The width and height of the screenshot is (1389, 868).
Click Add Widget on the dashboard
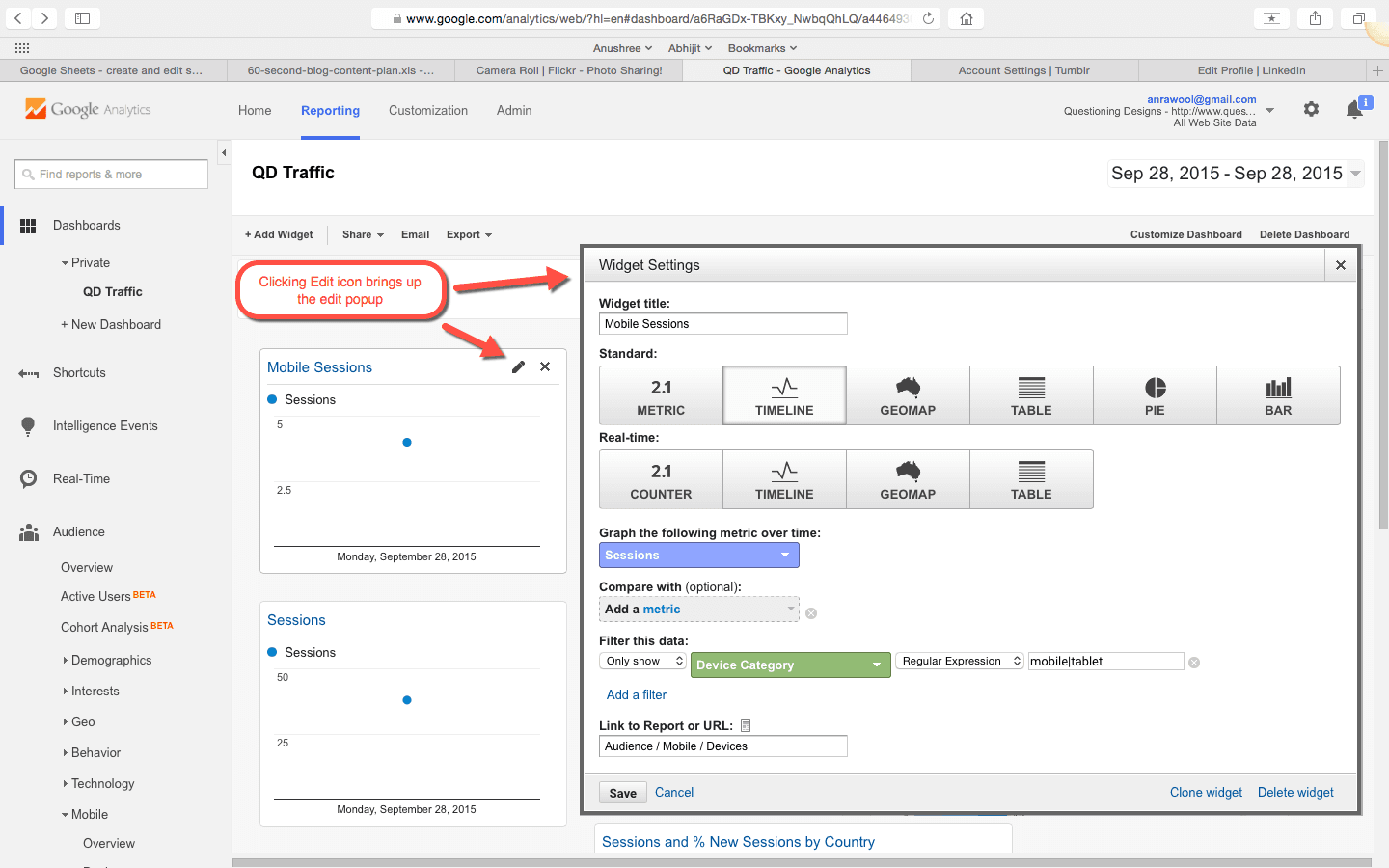(x=279, y=235)
